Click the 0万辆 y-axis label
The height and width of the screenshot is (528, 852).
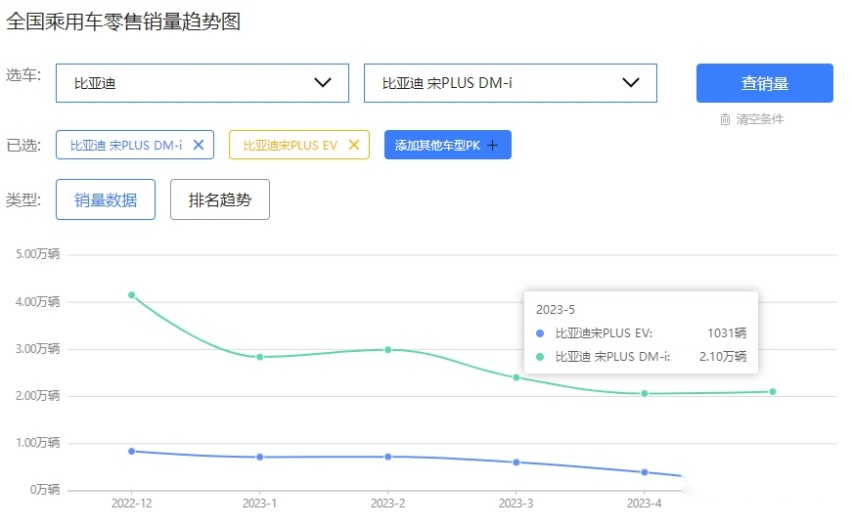tap(45, 489)
